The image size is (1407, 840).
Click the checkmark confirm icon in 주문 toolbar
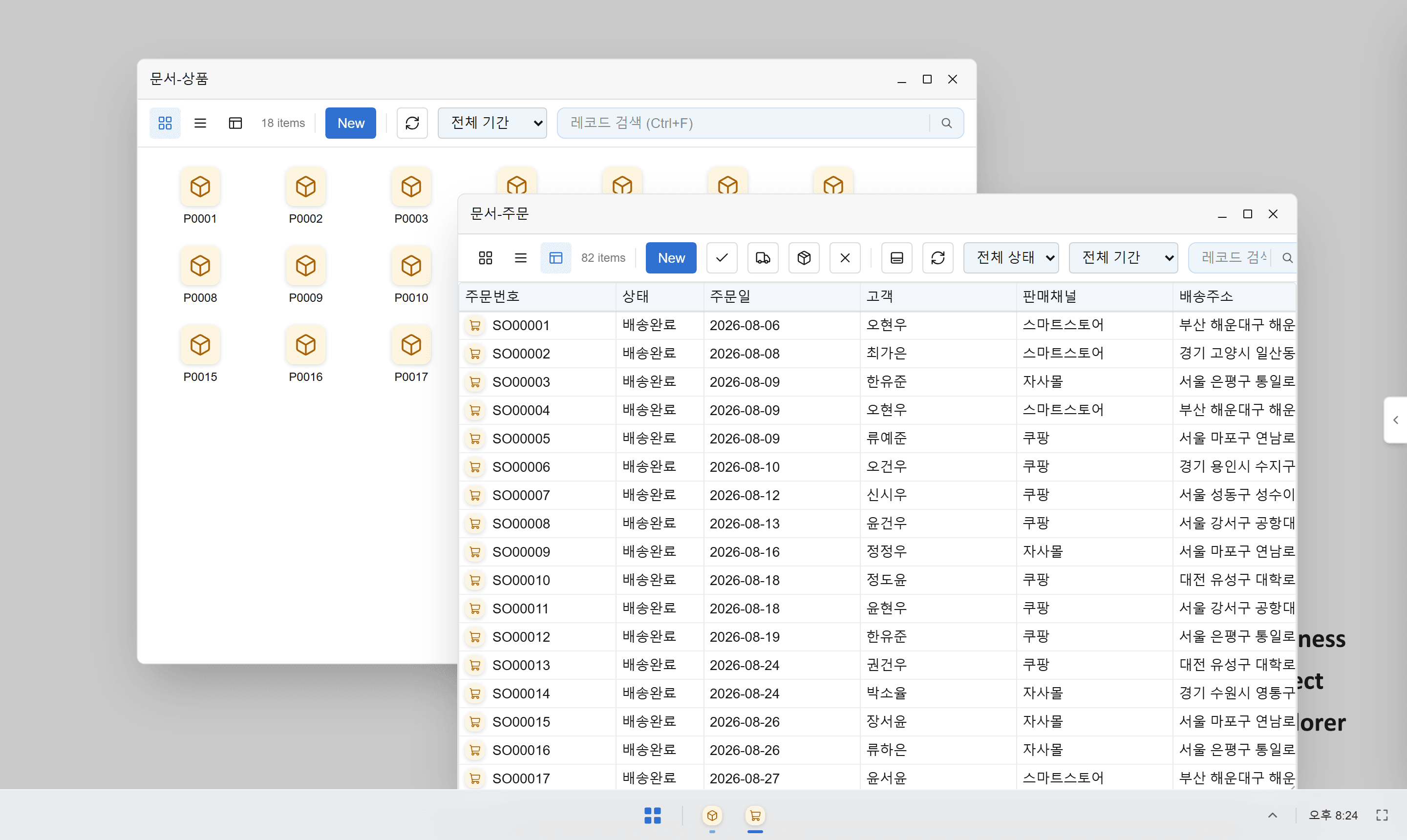[722, 257]
